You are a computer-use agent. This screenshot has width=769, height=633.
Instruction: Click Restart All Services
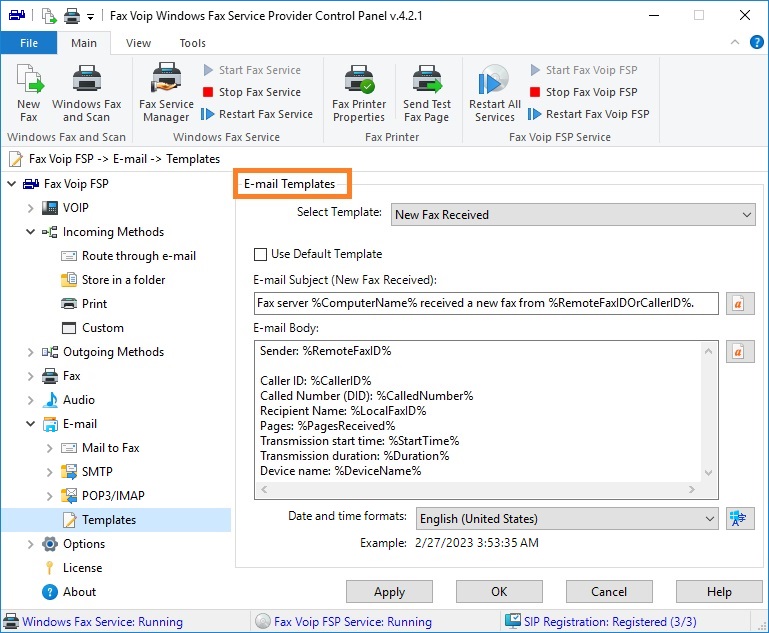point(495,93)
